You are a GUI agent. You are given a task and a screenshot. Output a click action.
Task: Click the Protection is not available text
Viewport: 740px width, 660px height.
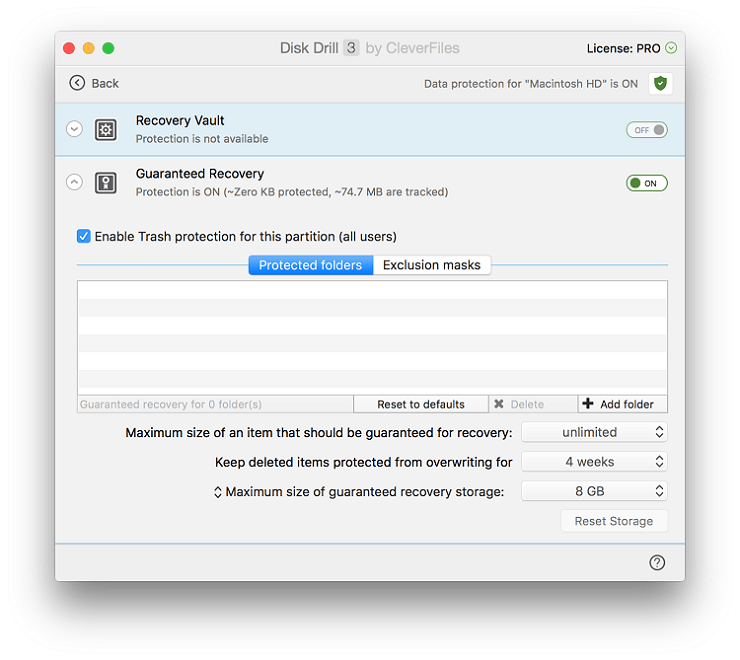coord(202,139)
